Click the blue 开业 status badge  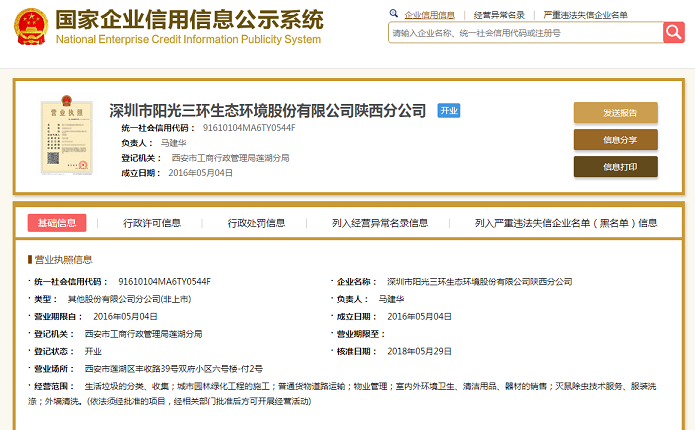point(449,110)
